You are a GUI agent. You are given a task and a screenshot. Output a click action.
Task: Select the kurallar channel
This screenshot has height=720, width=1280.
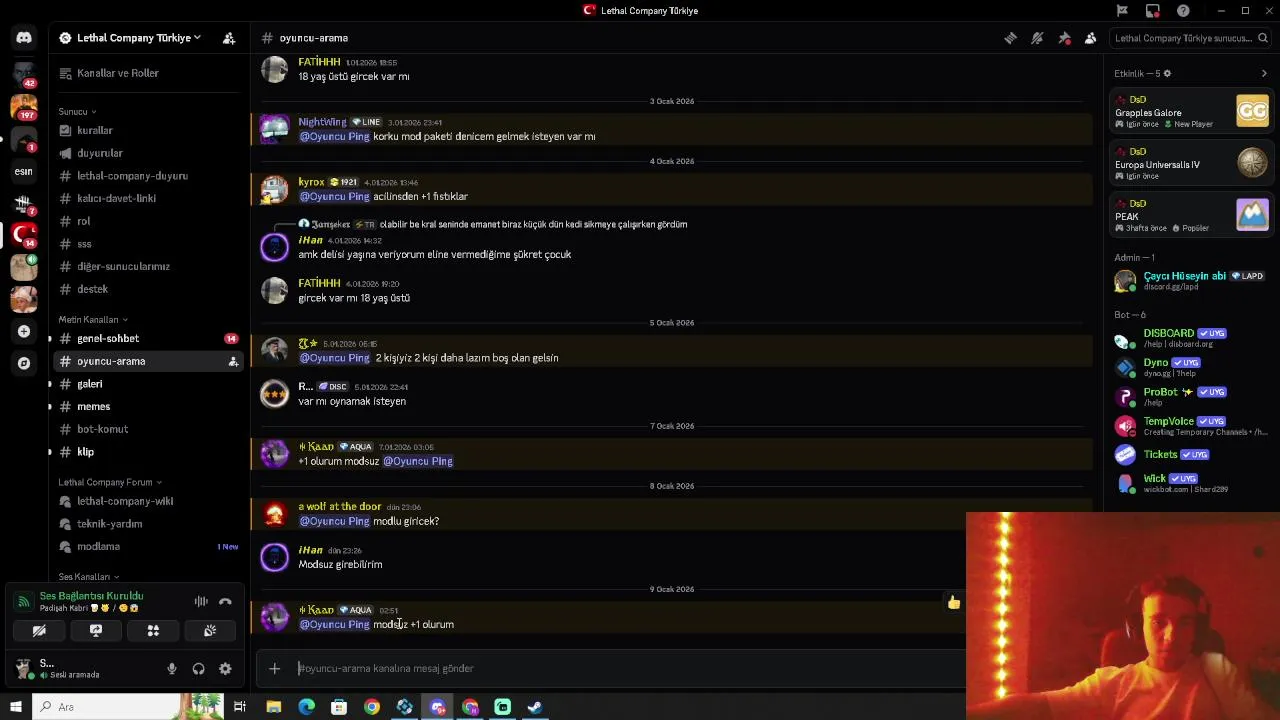pos(148,130)
